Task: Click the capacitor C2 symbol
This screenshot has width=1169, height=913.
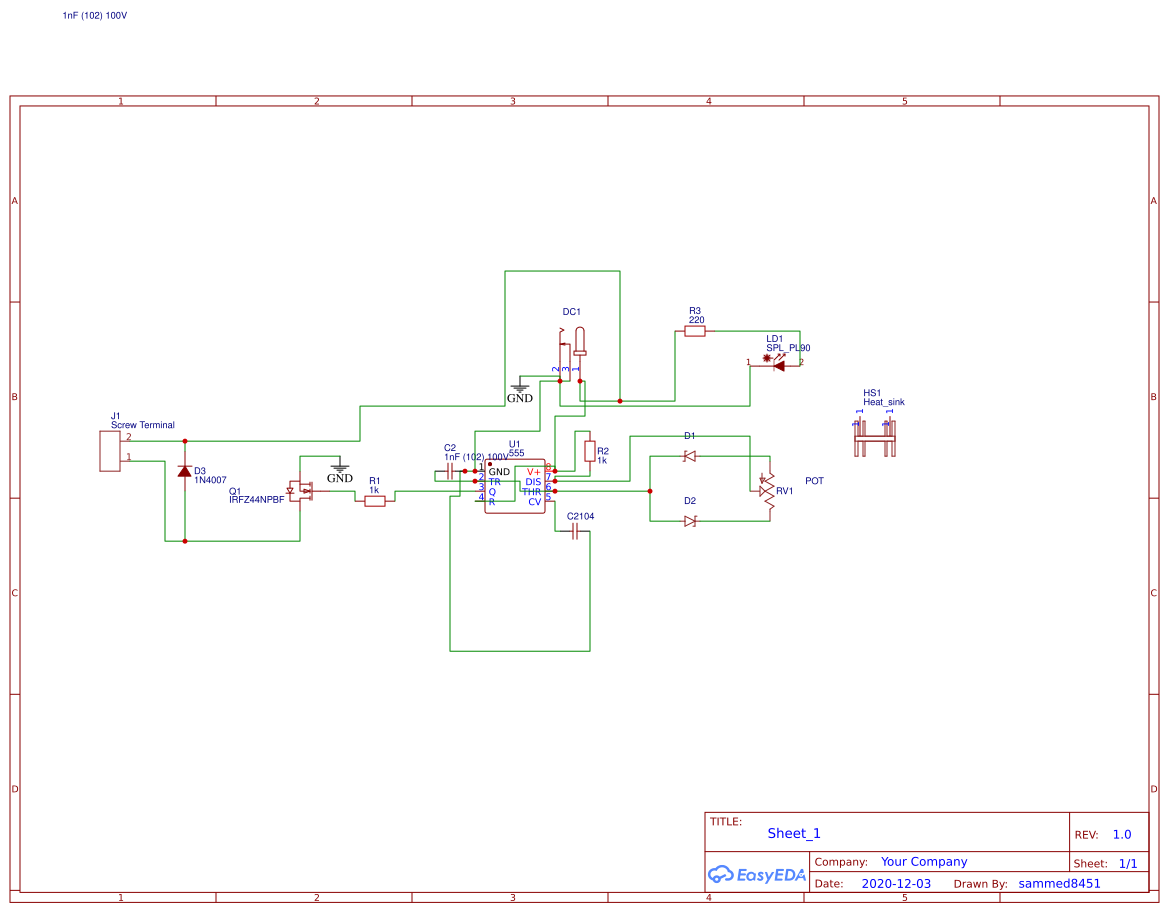Action: (x=449, y=472)
